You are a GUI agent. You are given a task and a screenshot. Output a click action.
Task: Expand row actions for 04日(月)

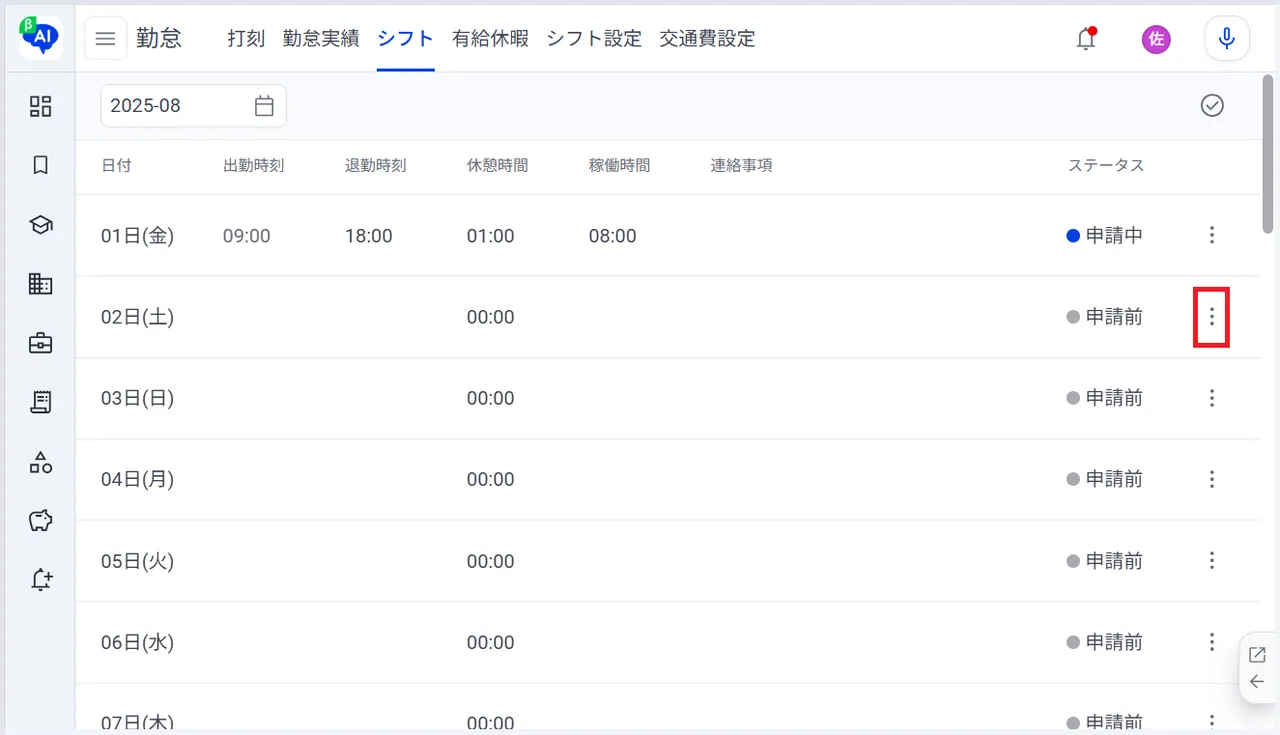(x=1212, y=479)
